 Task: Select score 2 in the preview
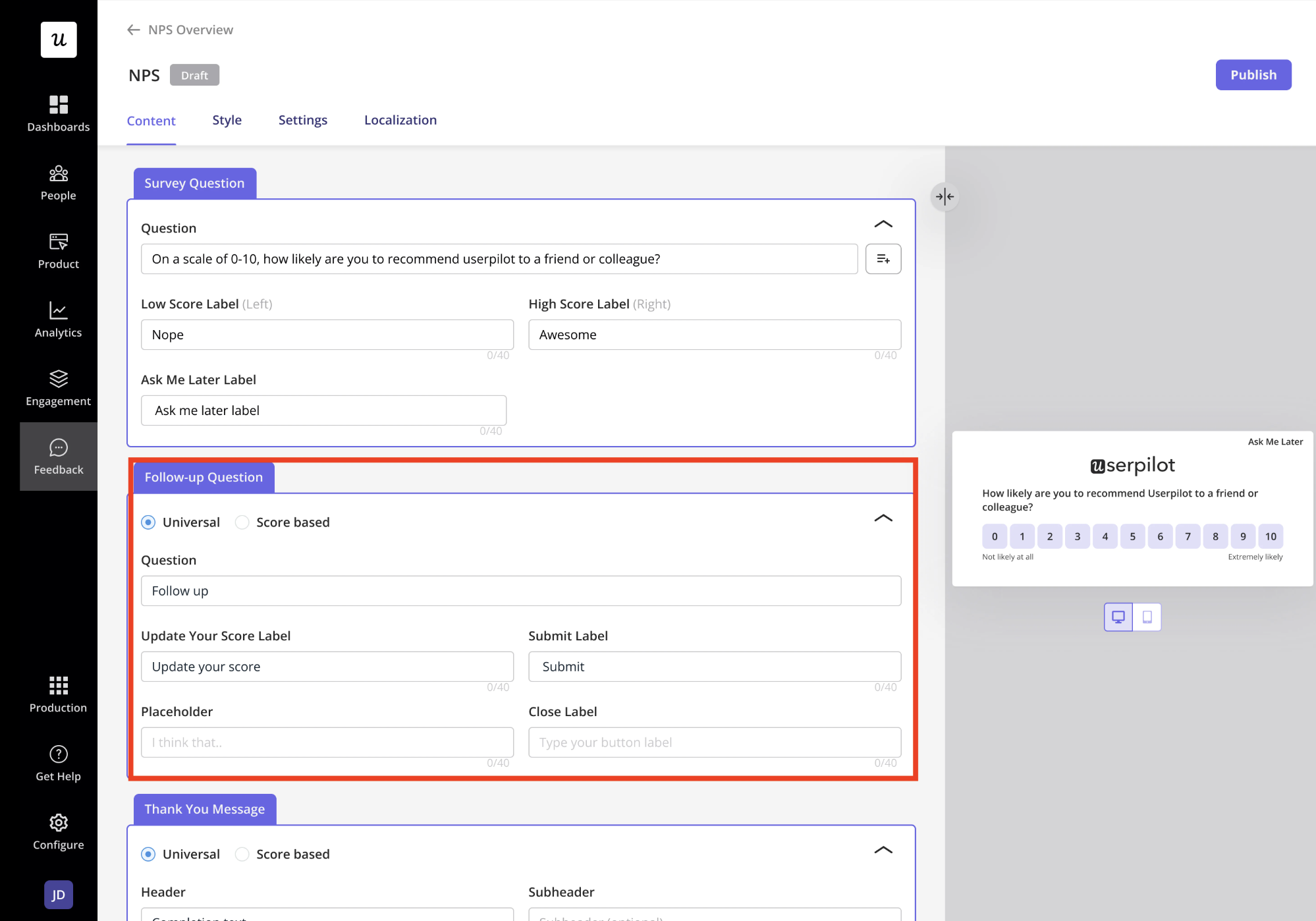1050,536
